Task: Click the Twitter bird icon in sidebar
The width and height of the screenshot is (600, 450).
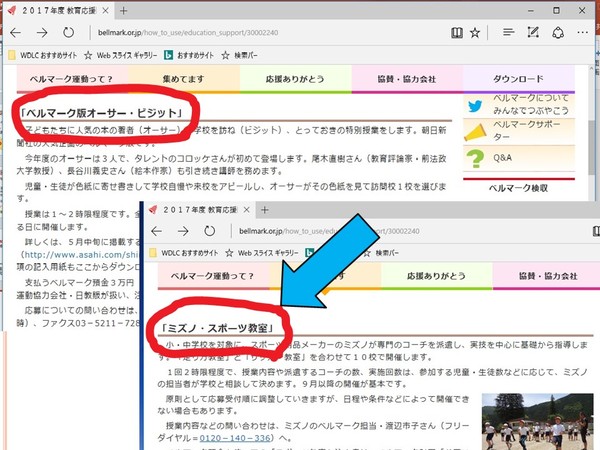Action: tap(475, 106)
